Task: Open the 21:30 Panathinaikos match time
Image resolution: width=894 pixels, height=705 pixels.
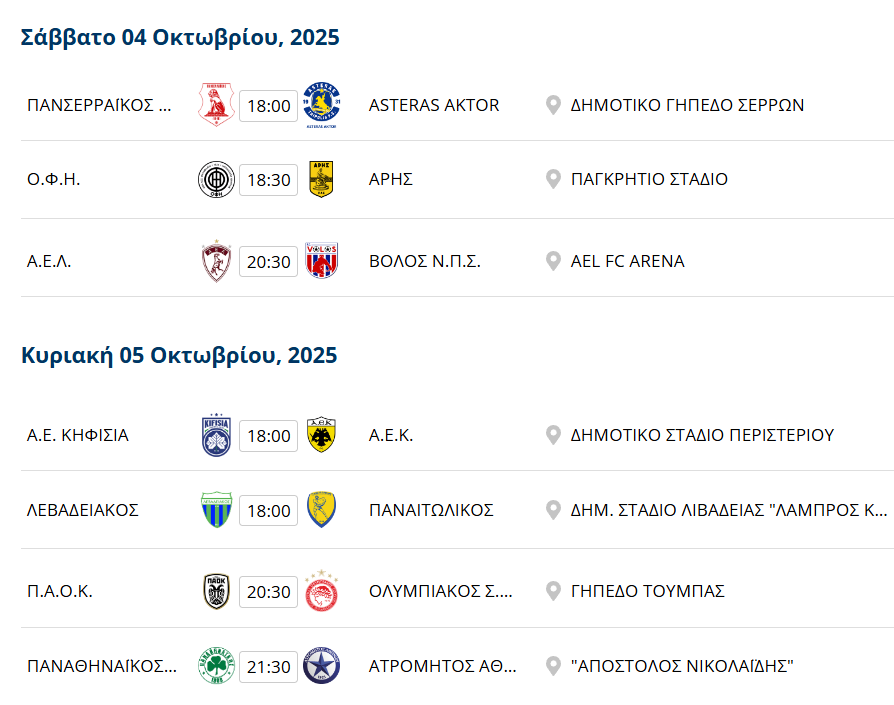Action: (x=268, y=667)
